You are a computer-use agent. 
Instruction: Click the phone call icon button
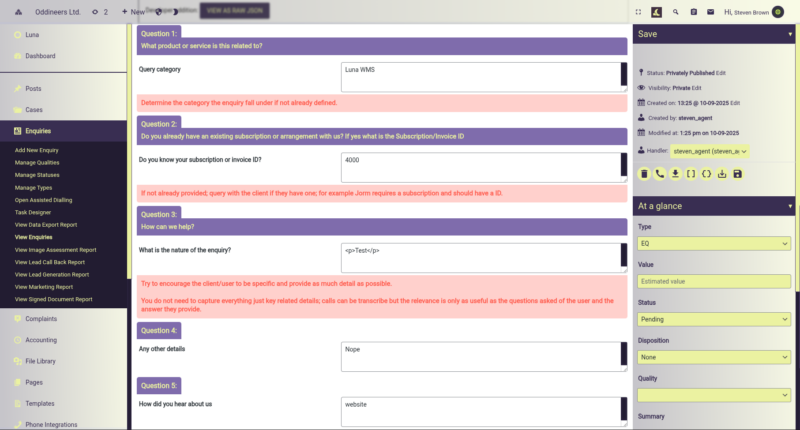(660, 174)
